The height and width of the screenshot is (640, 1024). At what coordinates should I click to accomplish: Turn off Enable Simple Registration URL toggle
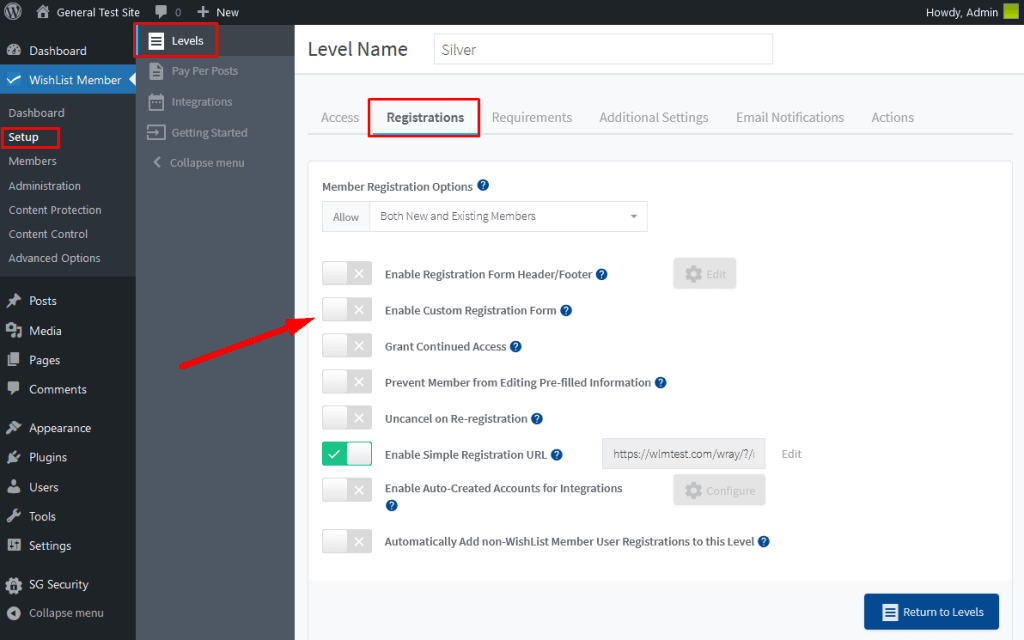347,454
